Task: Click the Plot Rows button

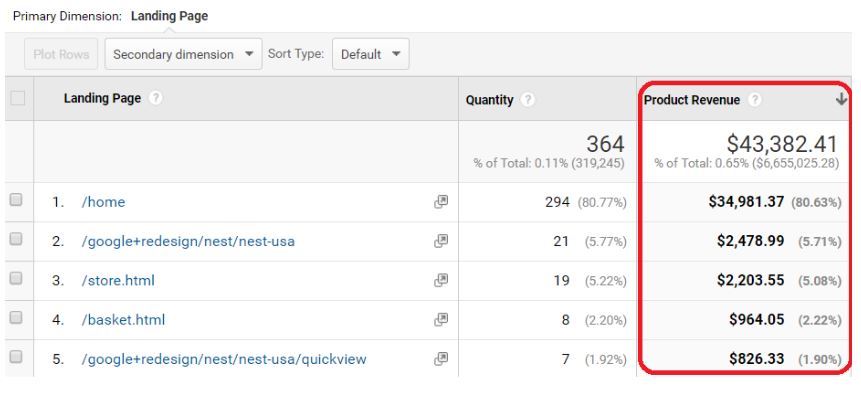Action: (x=61, y=54)
